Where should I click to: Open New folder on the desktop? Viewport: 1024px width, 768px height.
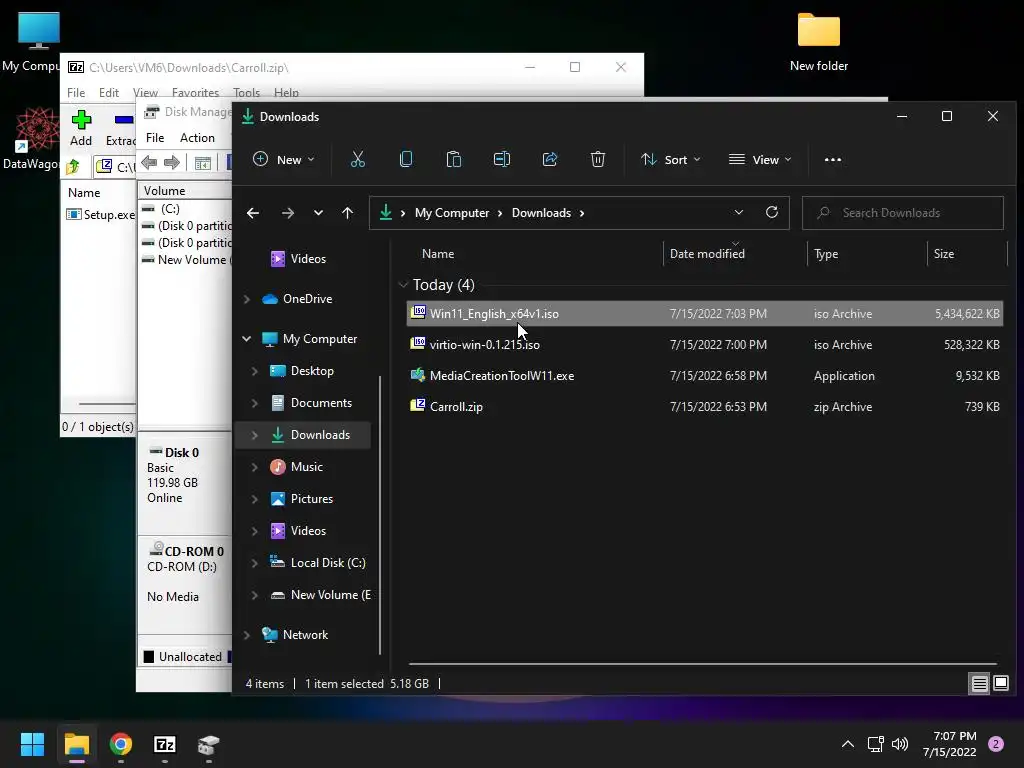819,41
